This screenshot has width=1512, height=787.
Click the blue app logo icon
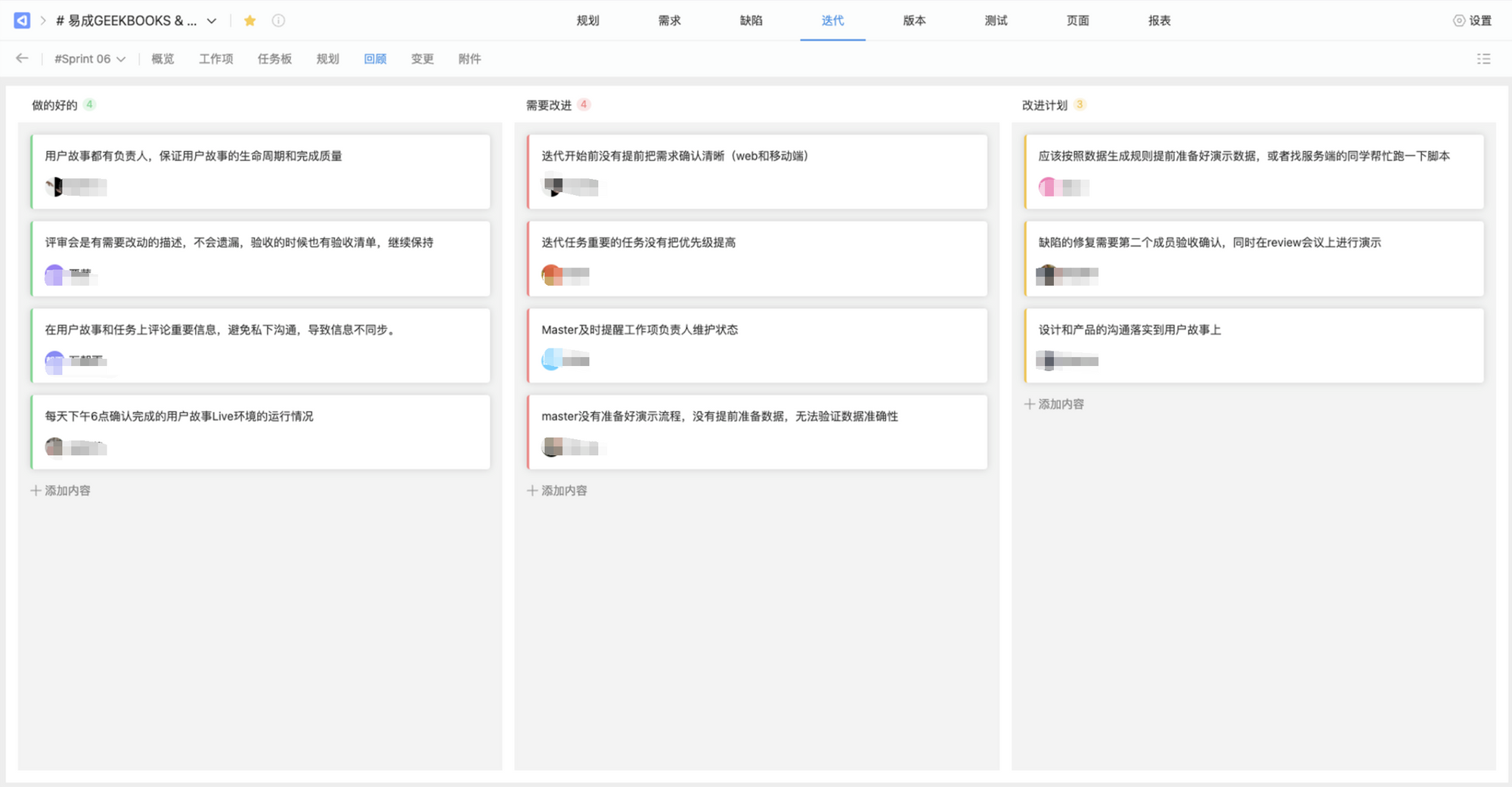click(x=22, y=20)
